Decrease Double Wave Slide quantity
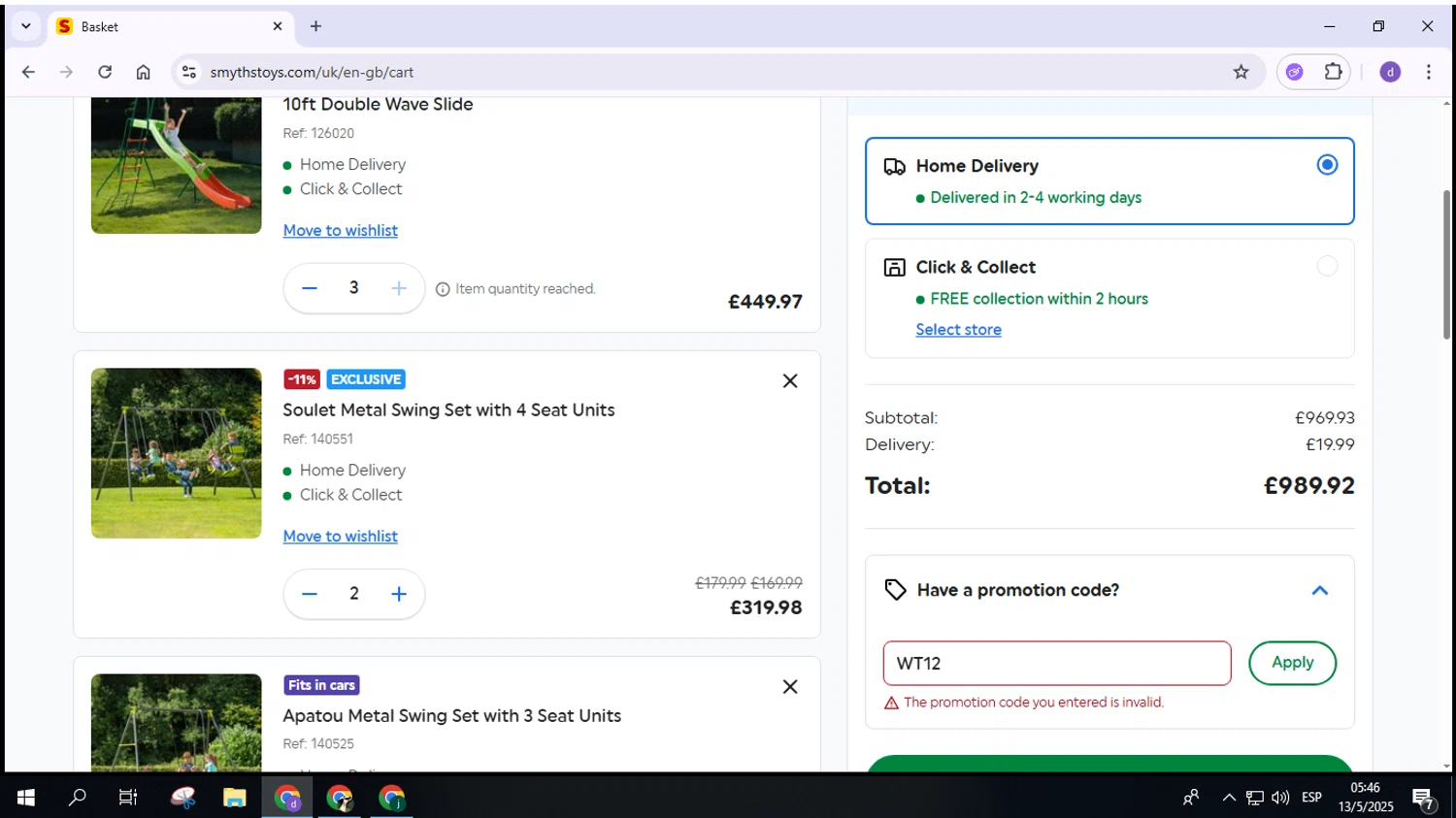Image resolution: width=1456 pixels, height=818 pixels. pyautogui.click(x=310, y=288)
